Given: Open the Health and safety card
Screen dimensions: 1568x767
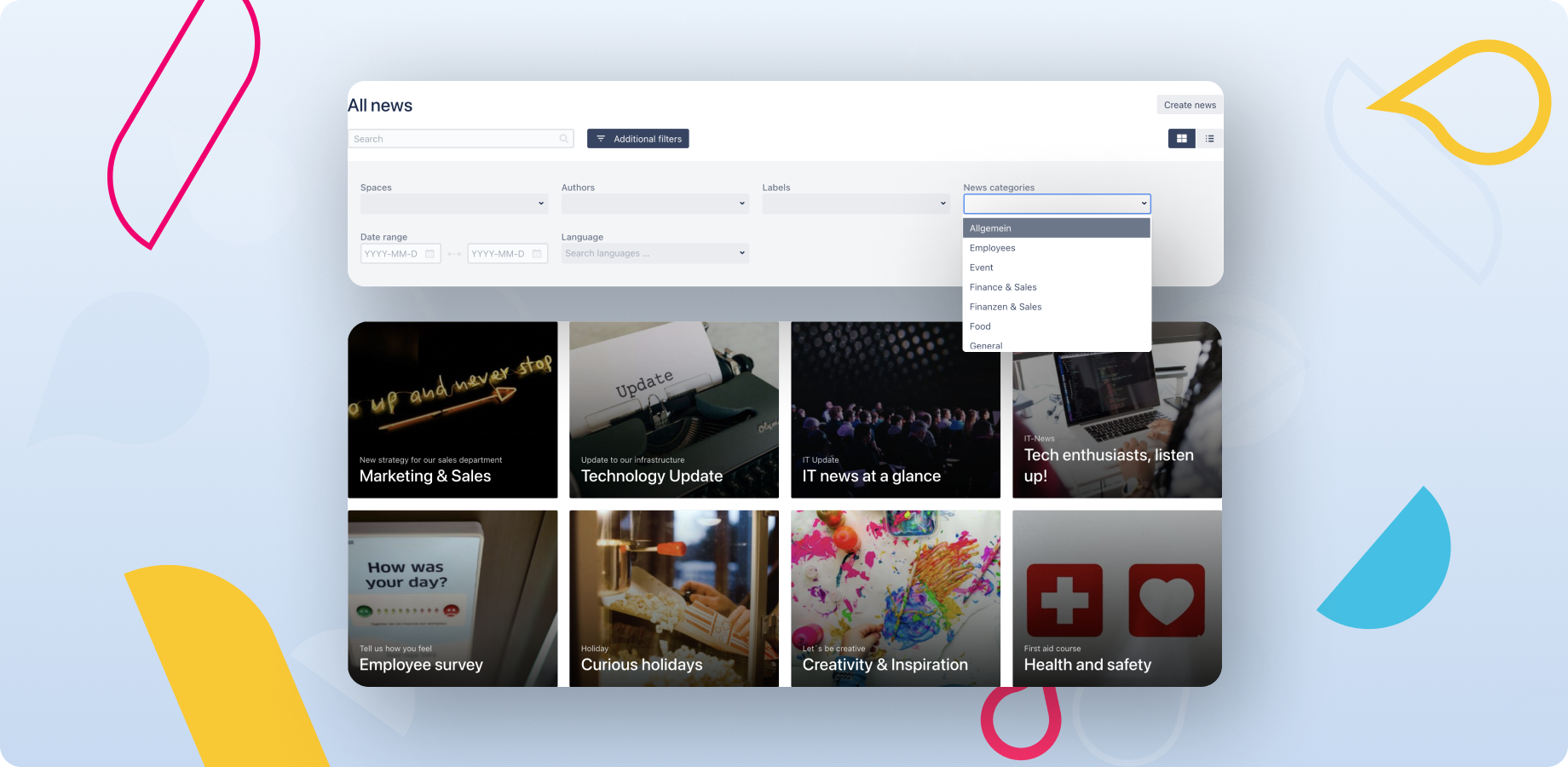Looking at the screenshot, I should coord(1117,598).
